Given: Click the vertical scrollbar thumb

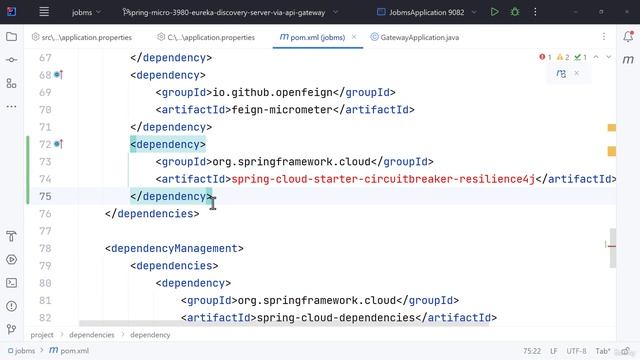Looking at the screenshot, I should (x=613, y=248).
